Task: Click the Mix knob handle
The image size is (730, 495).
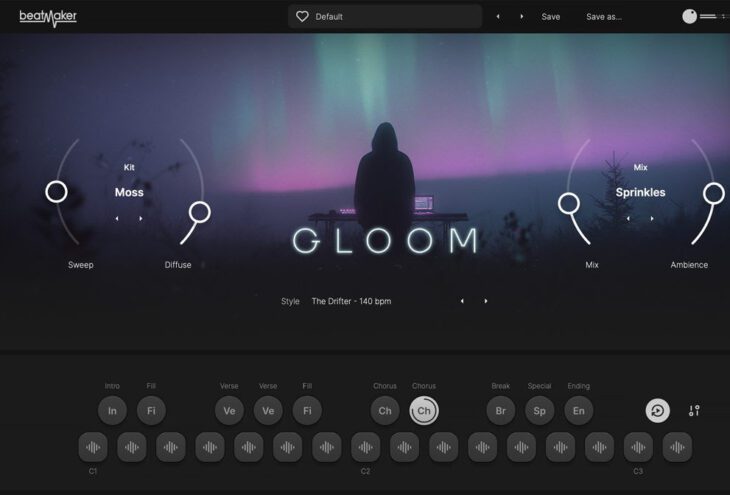Action: coord(569,203)
